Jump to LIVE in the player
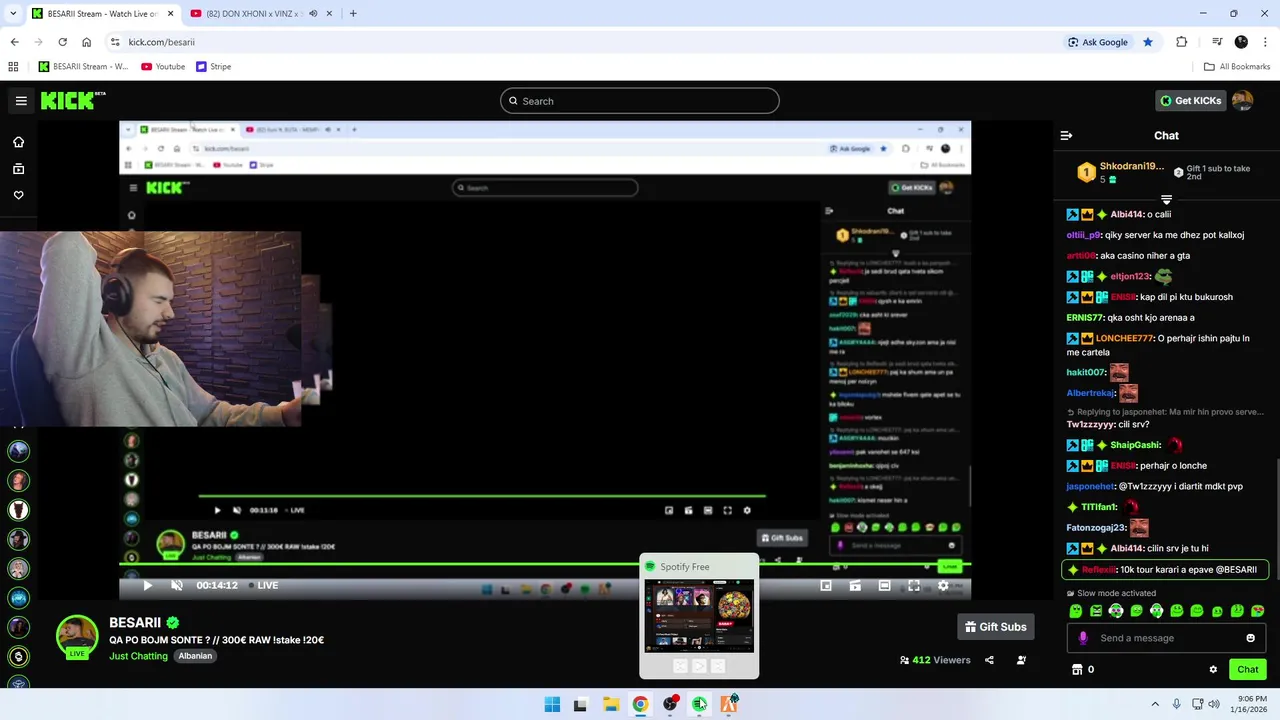The image size is (1280, 720). [x=262, y=585]
